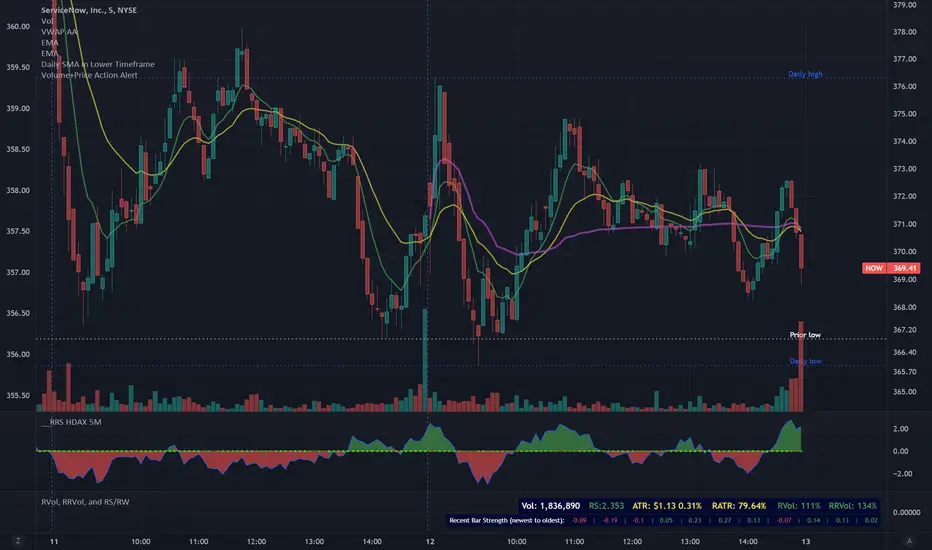Image resolution: width=932 pixels, height=550 pixels.
Task: Click the -0.19 bar strength value
Action: pos(610,520)
